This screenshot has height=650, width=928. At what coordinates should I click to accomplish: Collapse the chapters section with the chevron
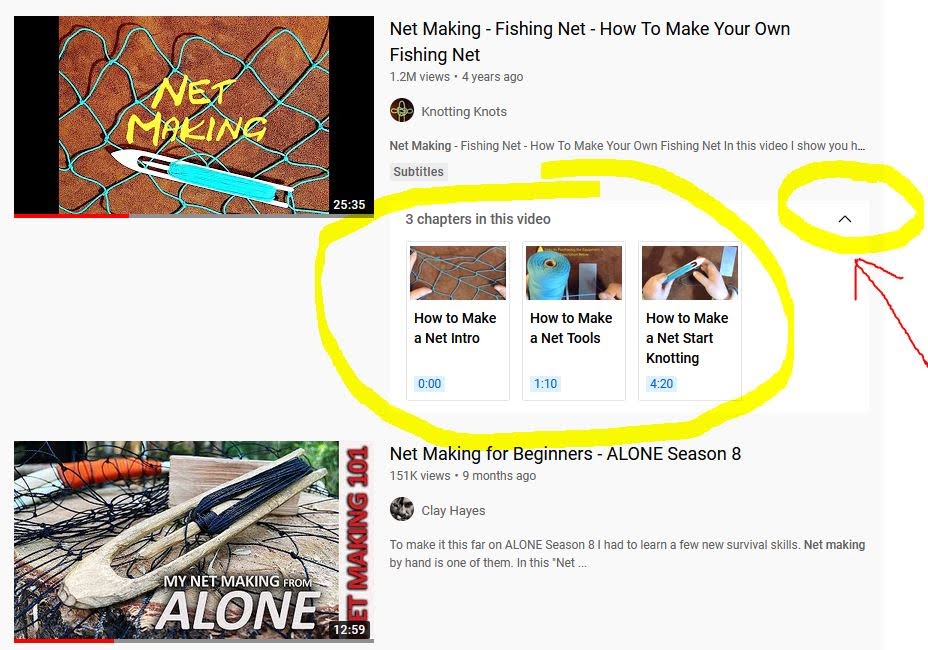pos(845,219)
